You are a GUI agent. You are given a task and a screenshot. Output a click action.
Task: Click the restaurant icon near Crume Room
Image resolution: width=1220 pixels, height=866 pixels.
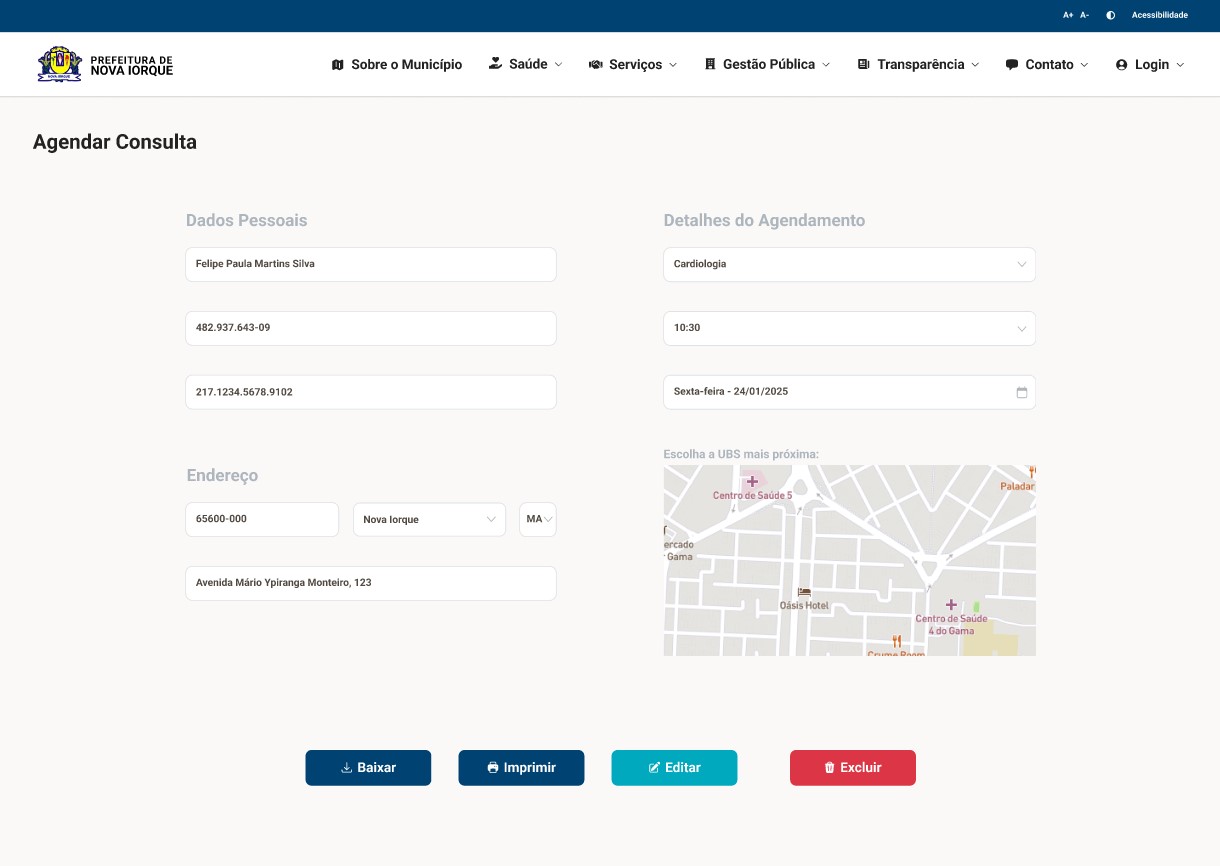point(897,641)
